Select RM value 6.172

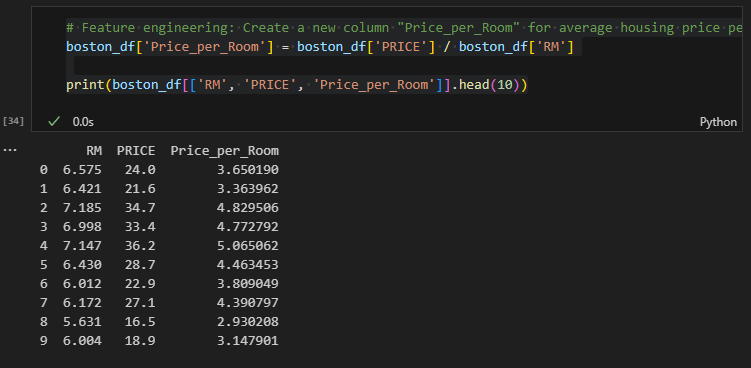[82, 303]
